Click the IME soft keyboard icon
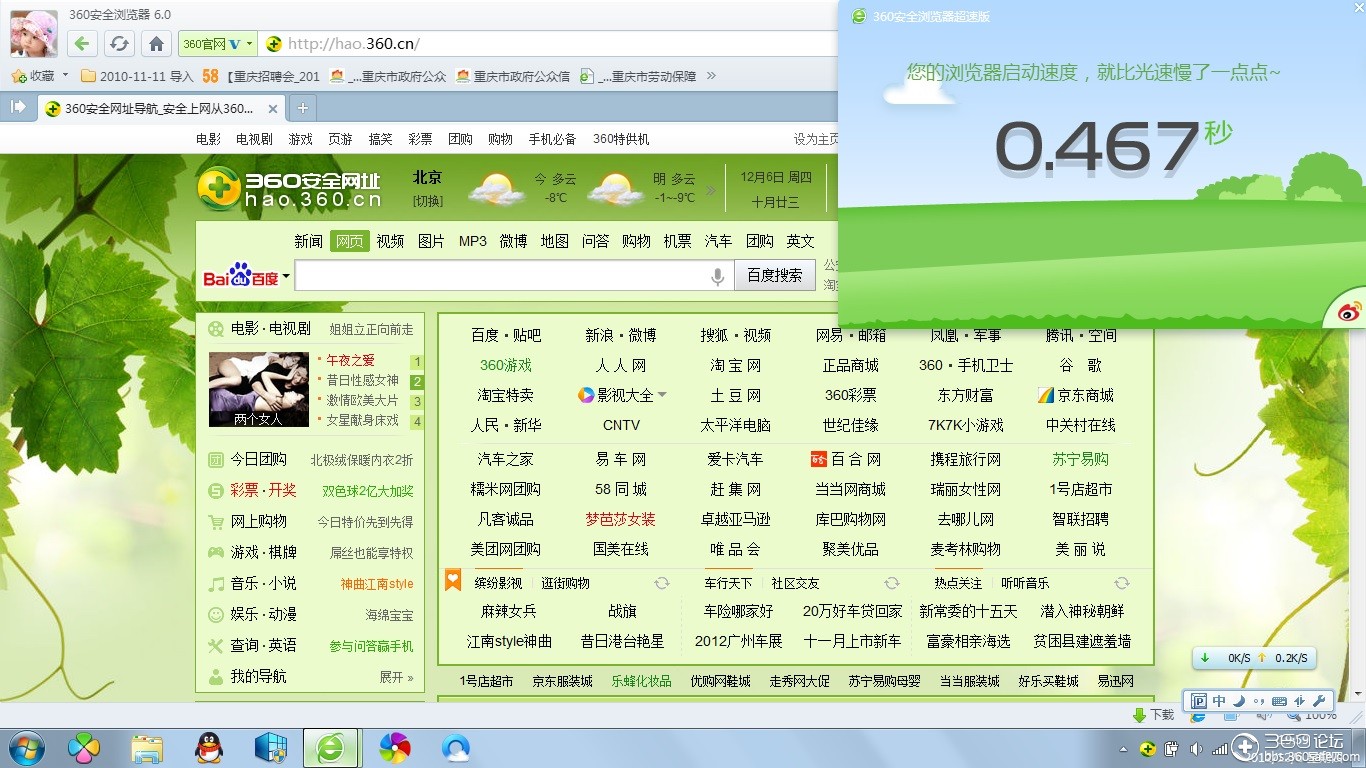The image size is (1366, 768). tap(1278, 701)
